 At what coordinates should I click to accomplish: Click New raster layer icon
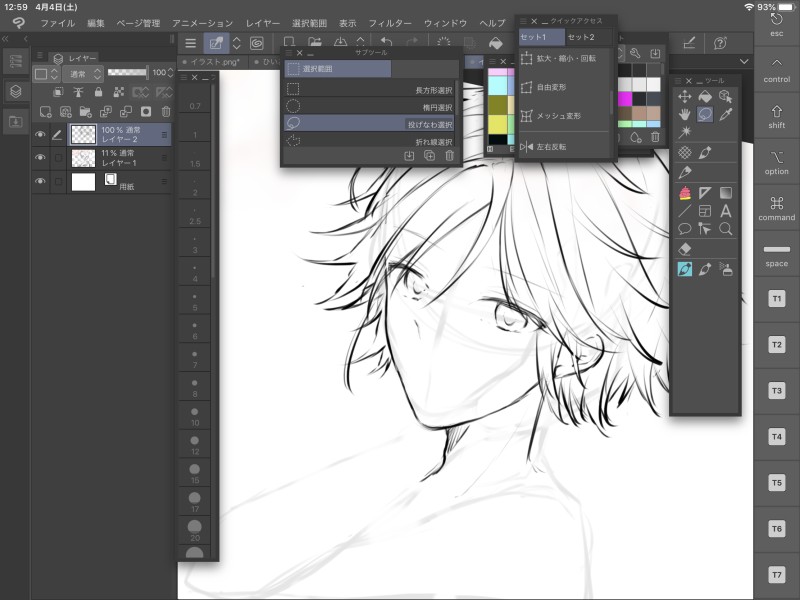coord(45,112)
